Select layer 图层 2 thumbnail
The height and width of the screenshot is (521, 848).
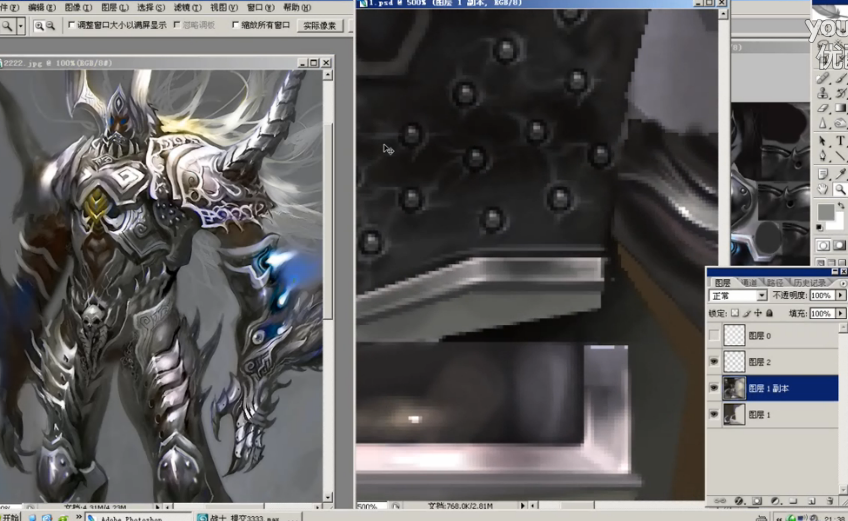click(734, 362)
